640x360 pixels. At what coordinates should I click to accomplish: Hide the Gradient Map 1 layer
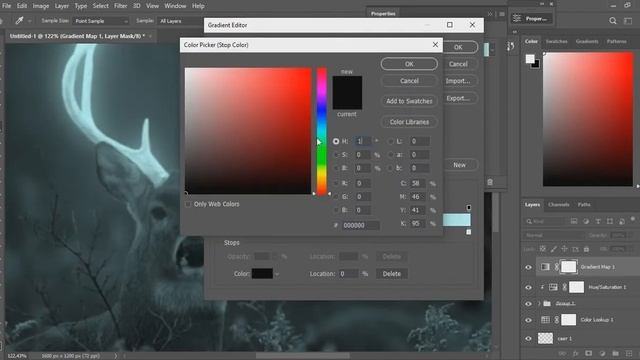pyautogui.click(x=529, y=267)
